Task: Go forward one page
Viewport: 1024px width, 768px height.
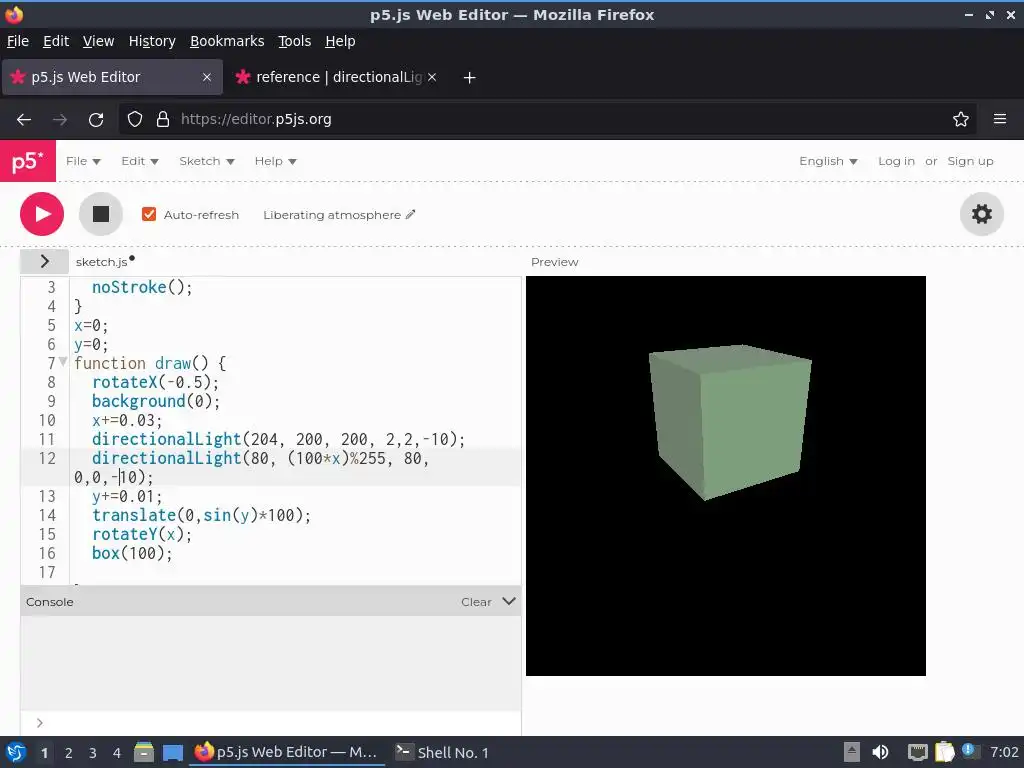Action: (60, 120)
